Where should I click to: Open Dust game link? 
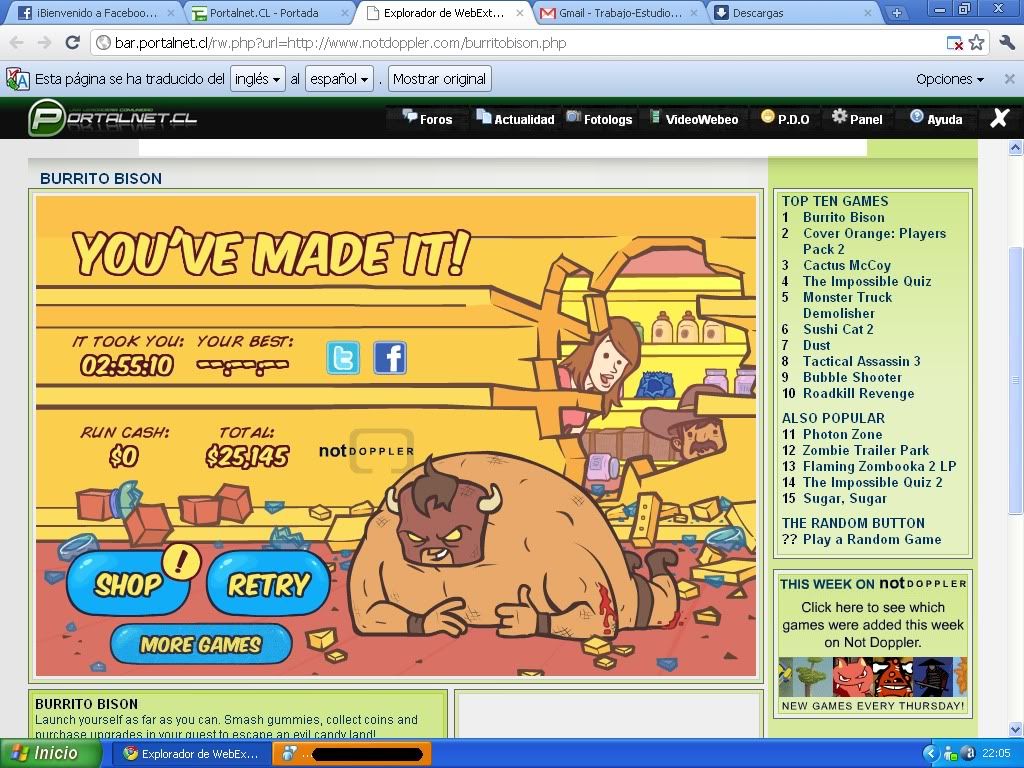click(816, 345)
